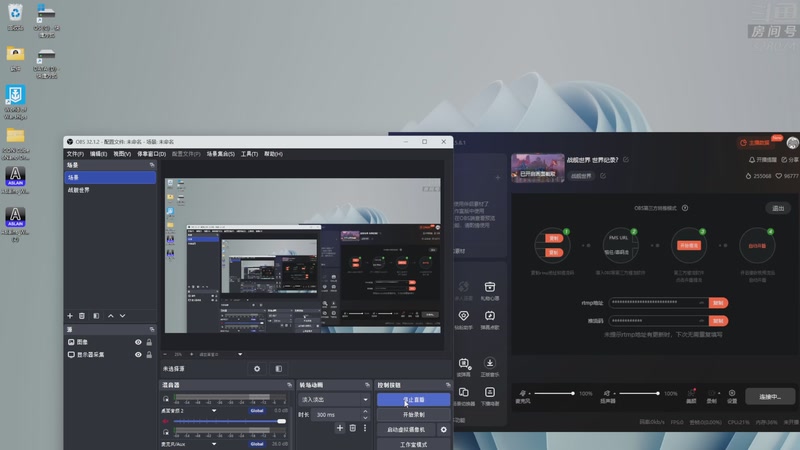The image size is (800, 450).
Task: Add a scene transition plus icon
Action: click(x=340, y=428)
